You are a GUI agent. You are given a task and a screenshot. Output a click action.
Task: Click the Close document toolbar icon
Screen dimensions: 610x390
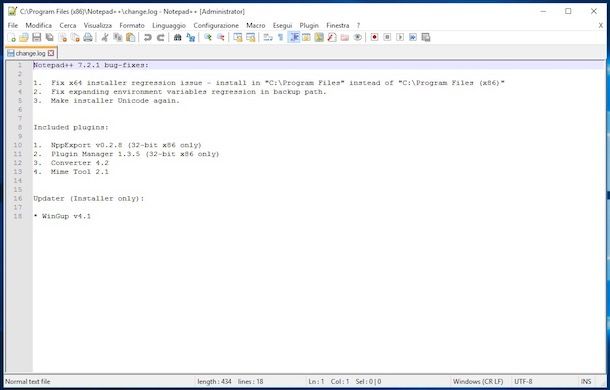pyautogui.click(x=62, y=37)
